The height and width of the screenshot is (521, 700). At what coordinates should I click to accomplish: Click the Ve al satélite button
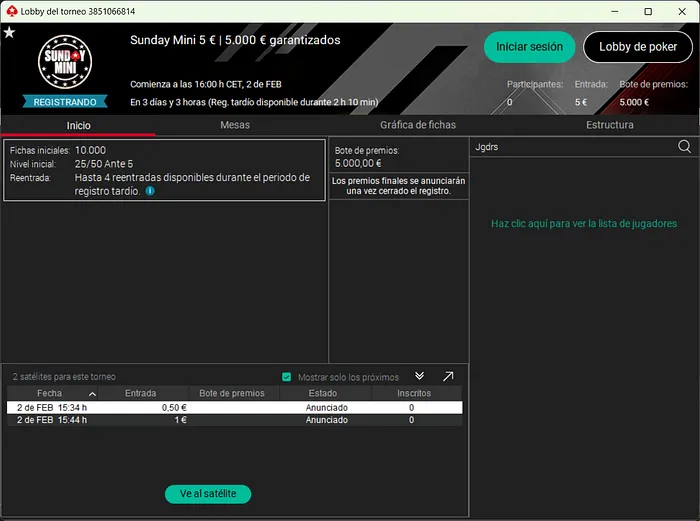coord(208,494)
